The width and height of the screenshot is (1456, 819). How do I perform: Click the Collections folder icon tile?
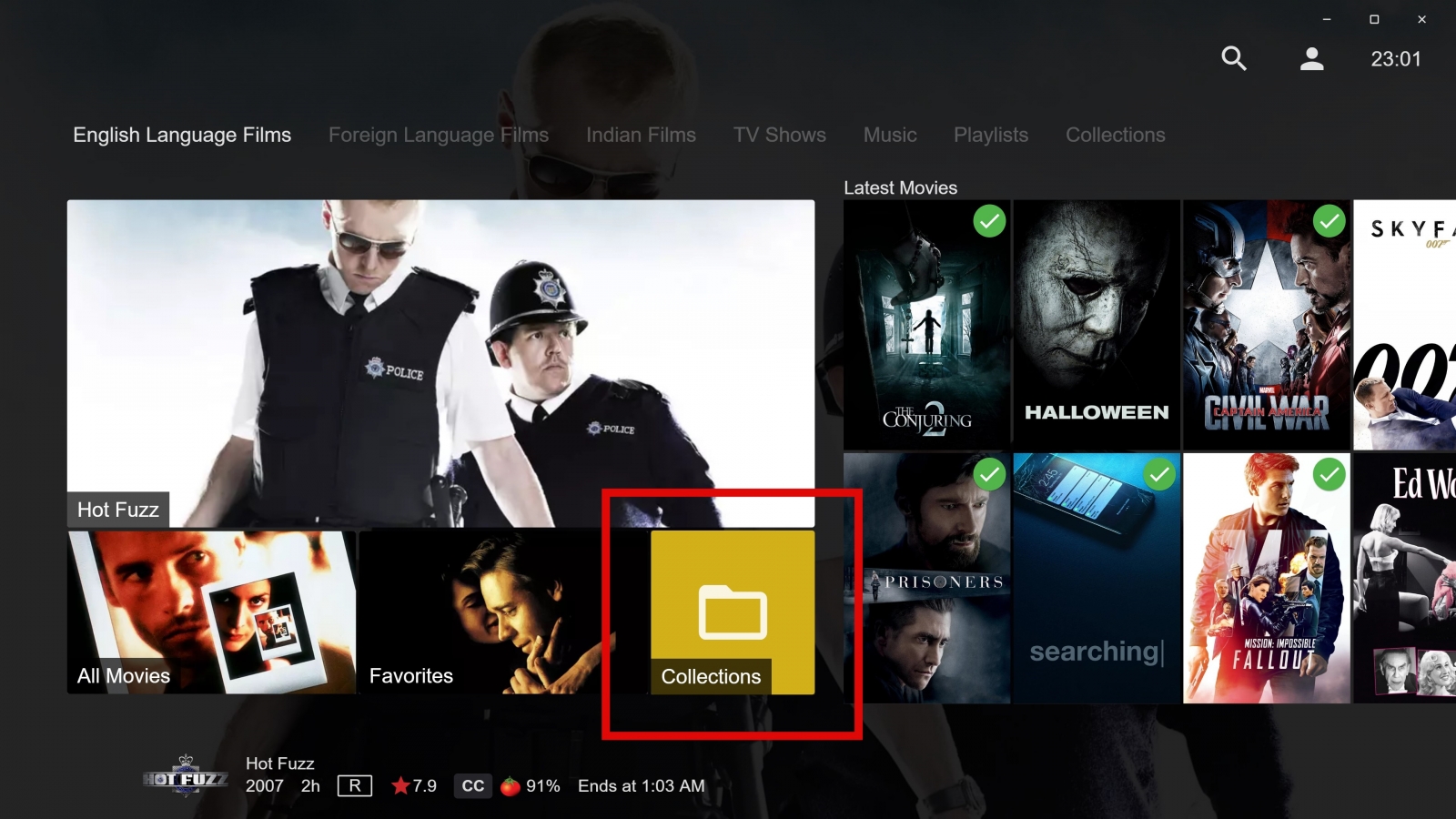[733, 612]
